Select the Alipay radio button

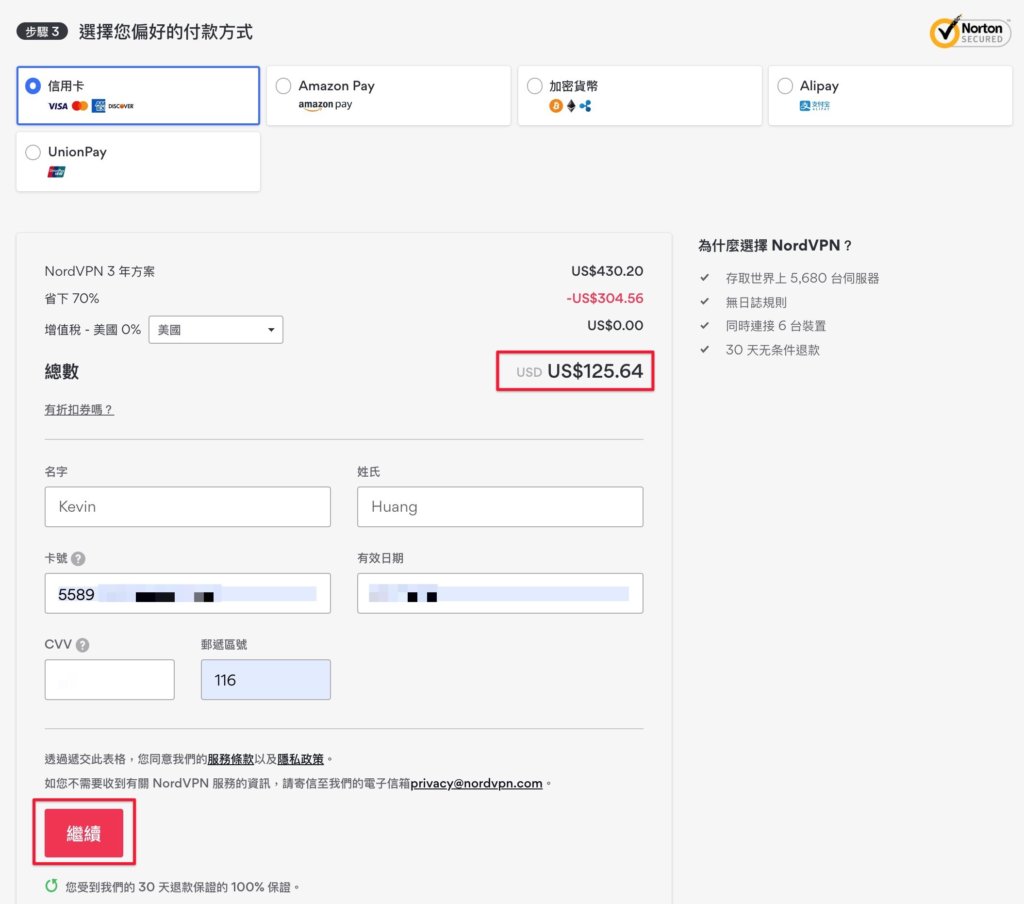click(785, 86)
